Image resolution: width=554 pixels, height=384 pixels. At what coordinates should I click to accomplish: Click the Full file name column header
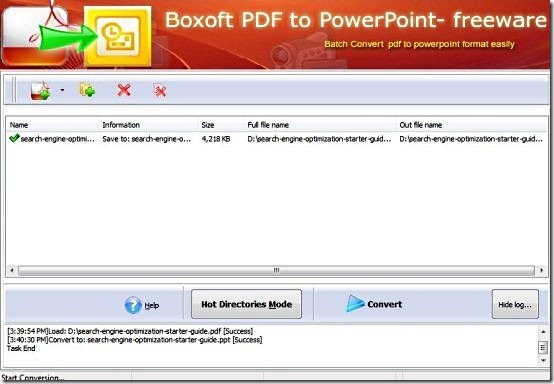coord(320,125)
